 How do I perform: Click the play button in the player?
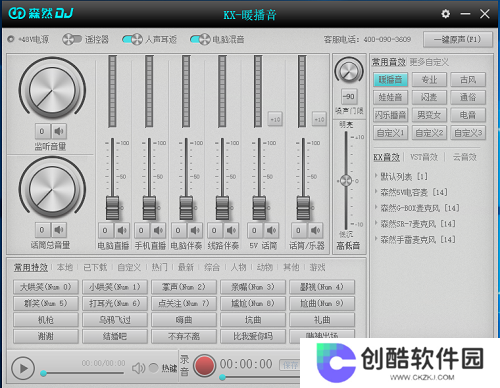[23, 368]
